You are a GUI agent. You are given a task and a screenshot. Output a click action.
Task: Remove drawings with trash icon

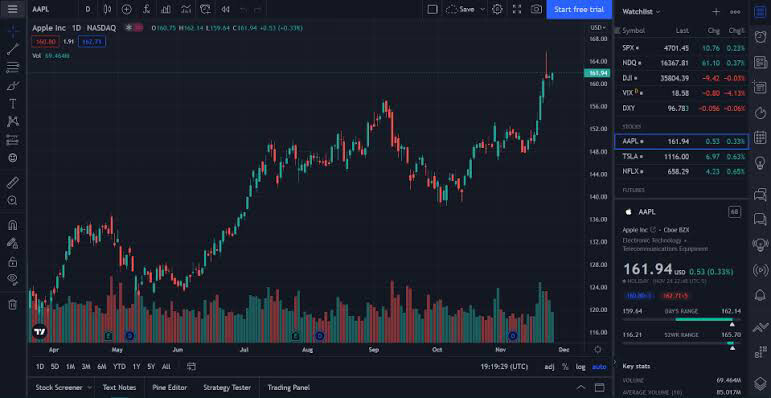point(13,305)
